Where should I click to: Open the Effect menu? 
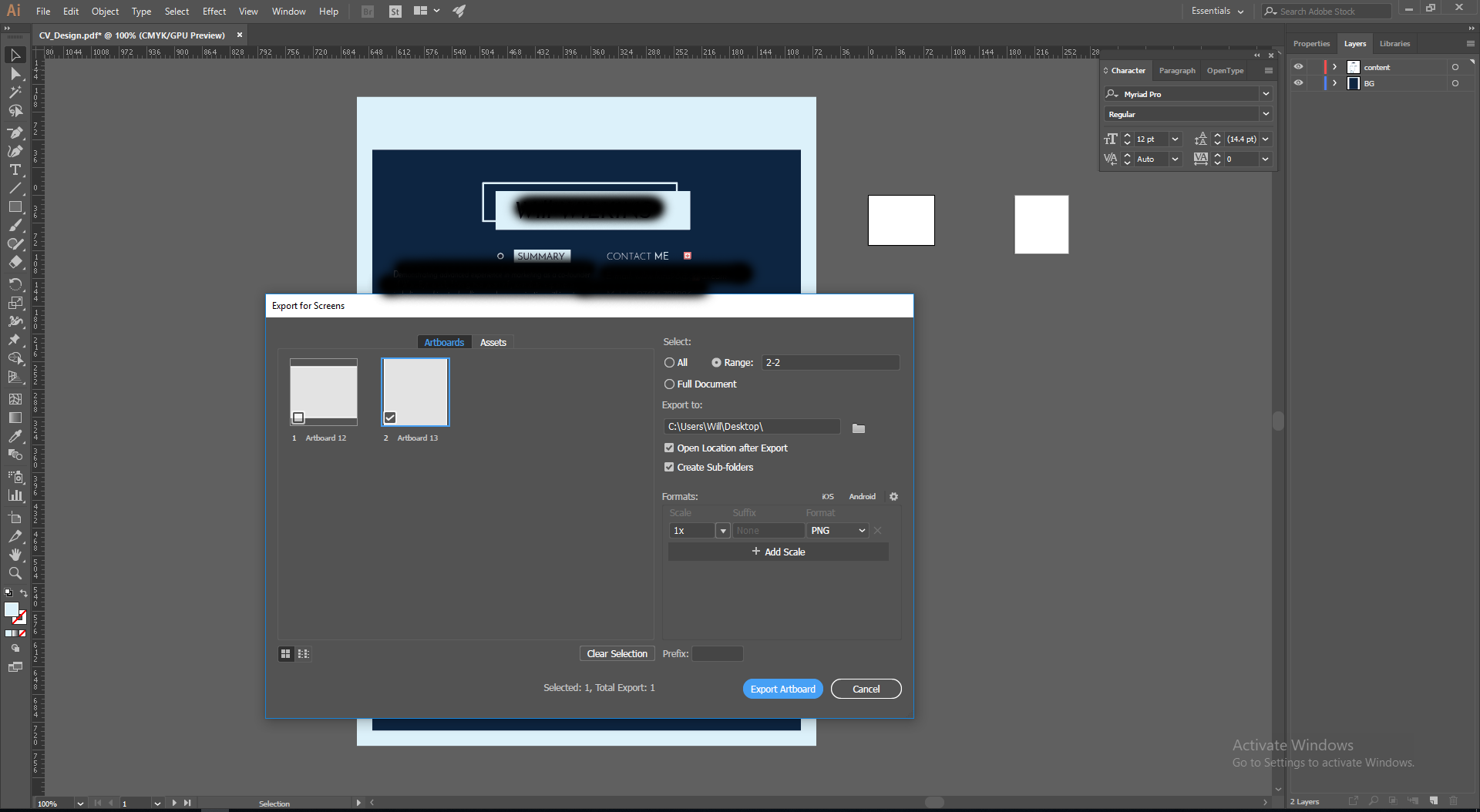coord(214,12)
